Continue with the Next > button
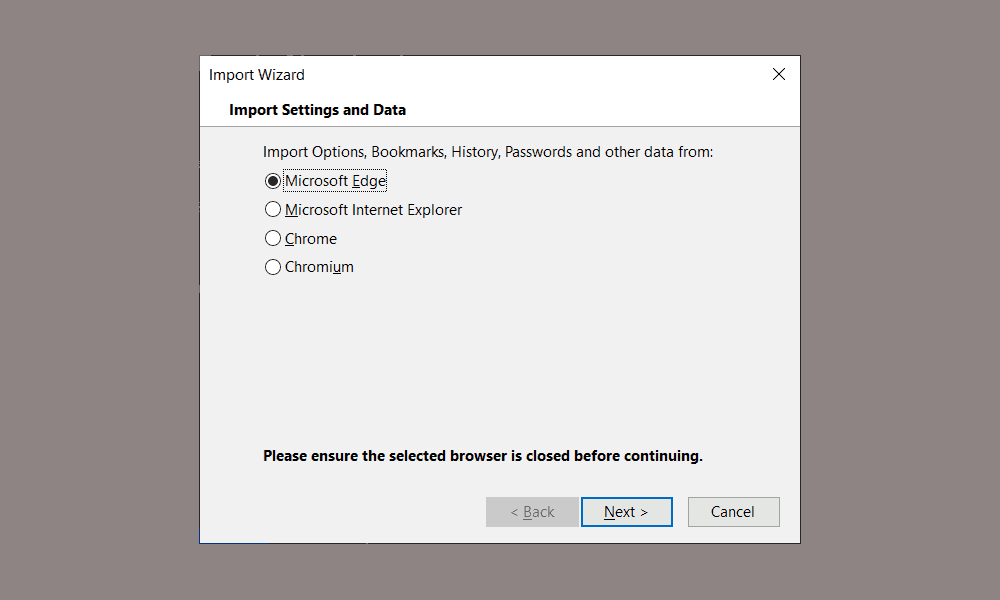This screenshot has width=1000, height=600. (x=626, y=512)
